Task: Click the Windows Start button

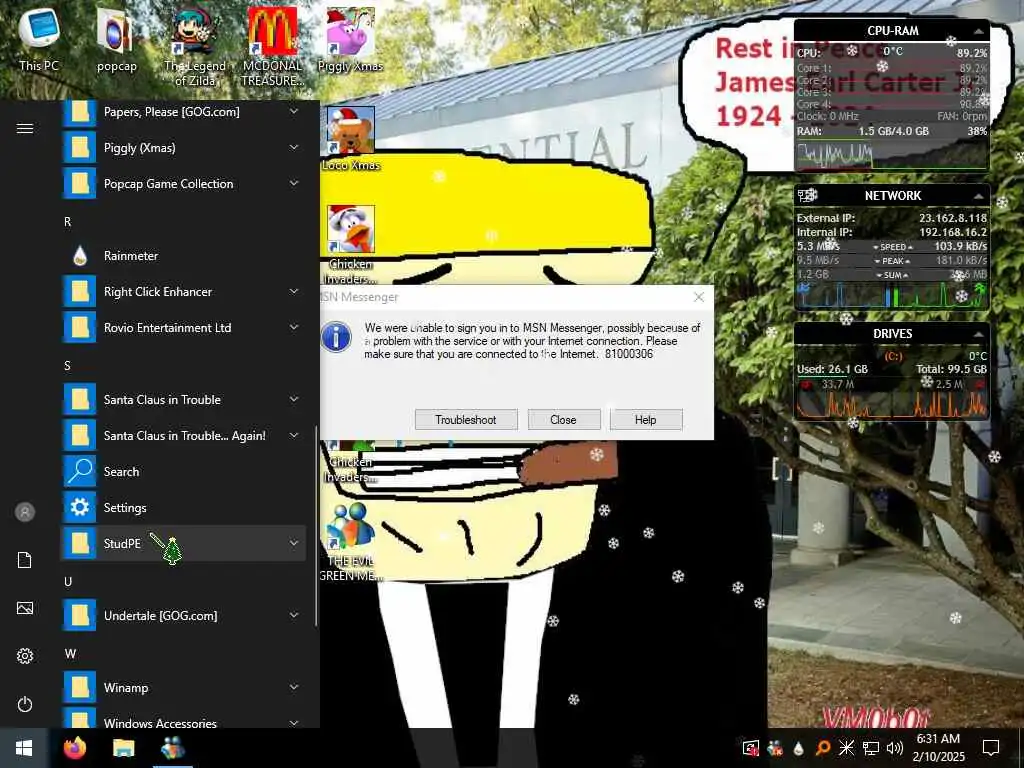Action: (x=24, y=748)
